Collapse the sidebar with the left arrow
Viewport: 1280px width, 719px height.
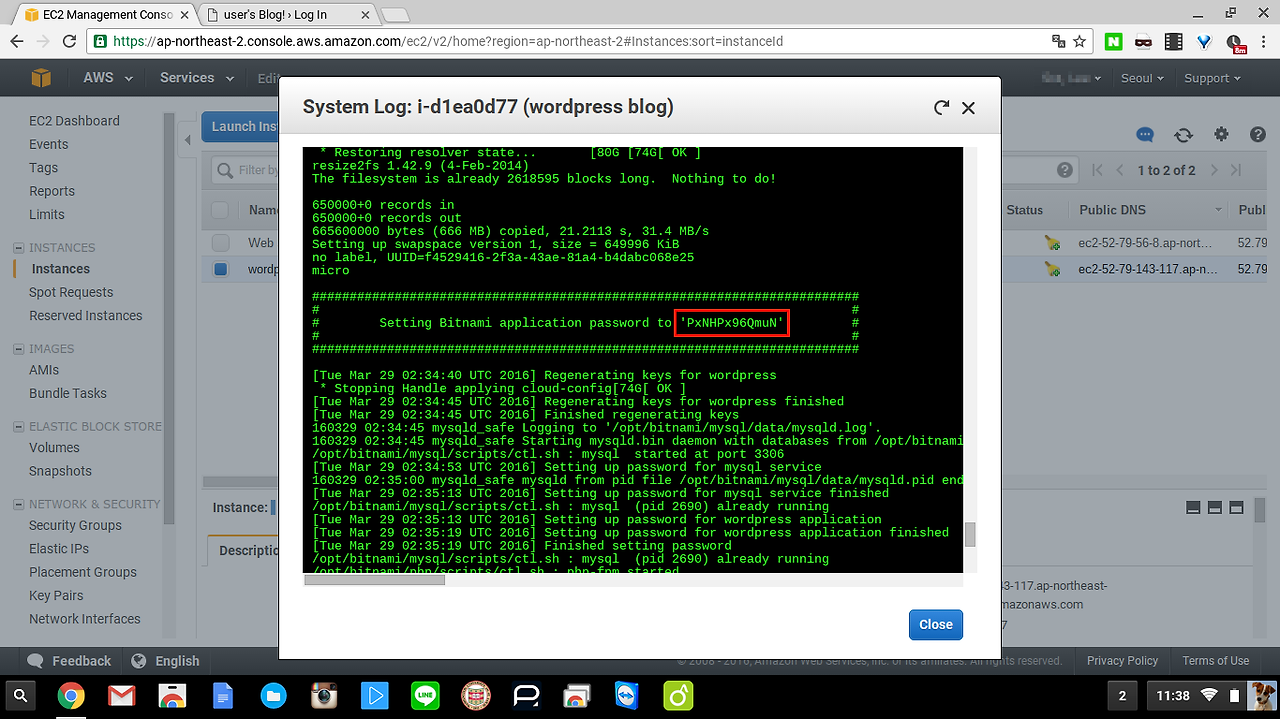click(189, 140)
